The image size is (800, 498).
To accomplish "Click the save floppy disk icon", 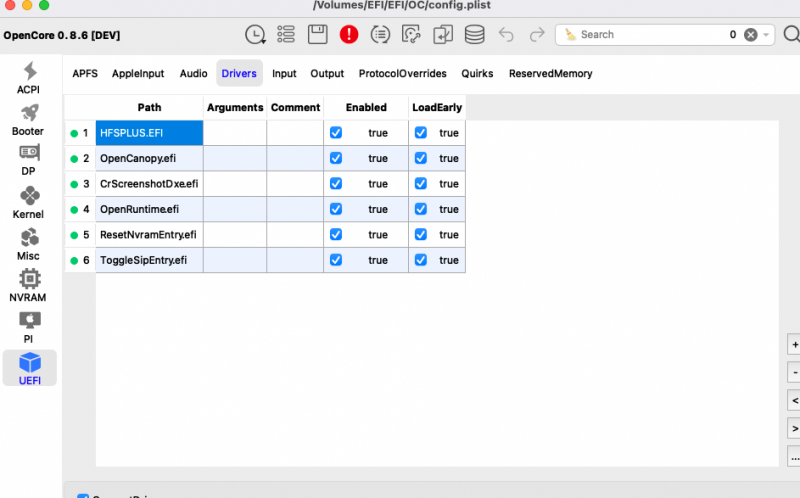I will pyautogui.click(x=317, y=34).
